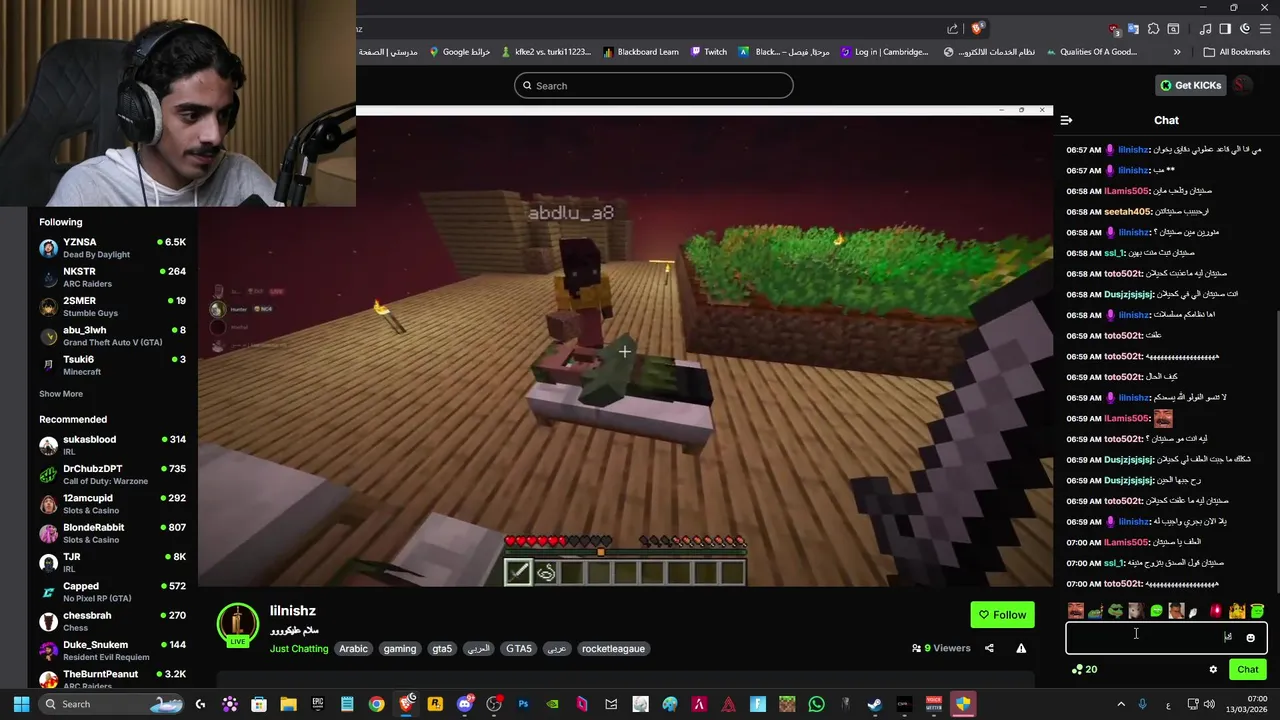Image resolution: width=1280 pixels, height=720 pixels.
Task: Send message with the Chat button
Action: [x=1248, y=669]
